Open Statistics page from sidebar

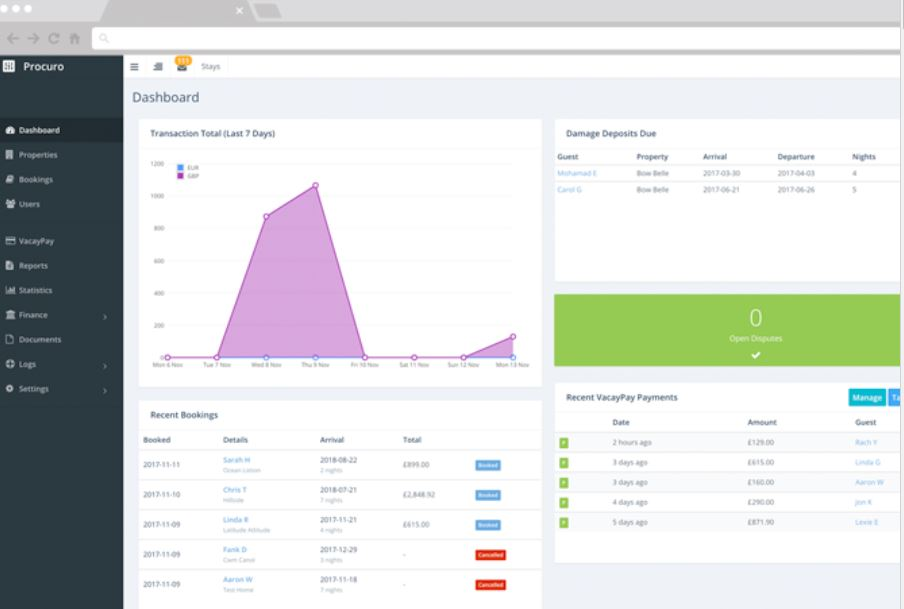(x=29, y=290)
